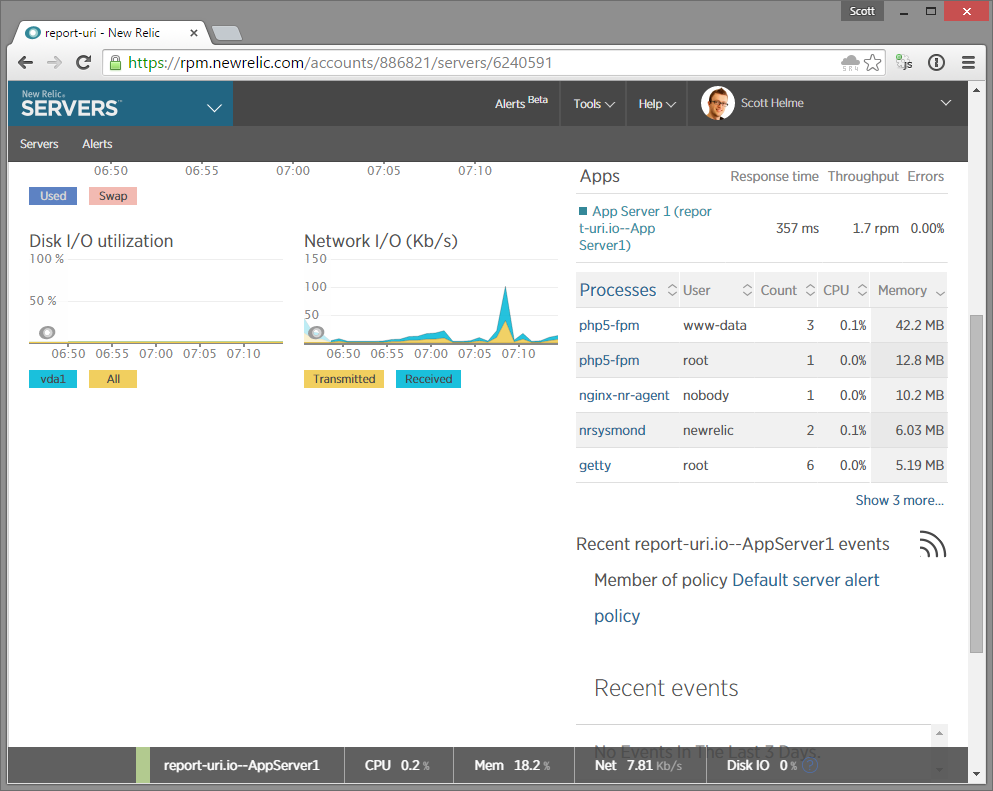The width and height of the screenshot is (993, 791).
Task: Click the browser refresh icon
Action: (x=85, y=62)
